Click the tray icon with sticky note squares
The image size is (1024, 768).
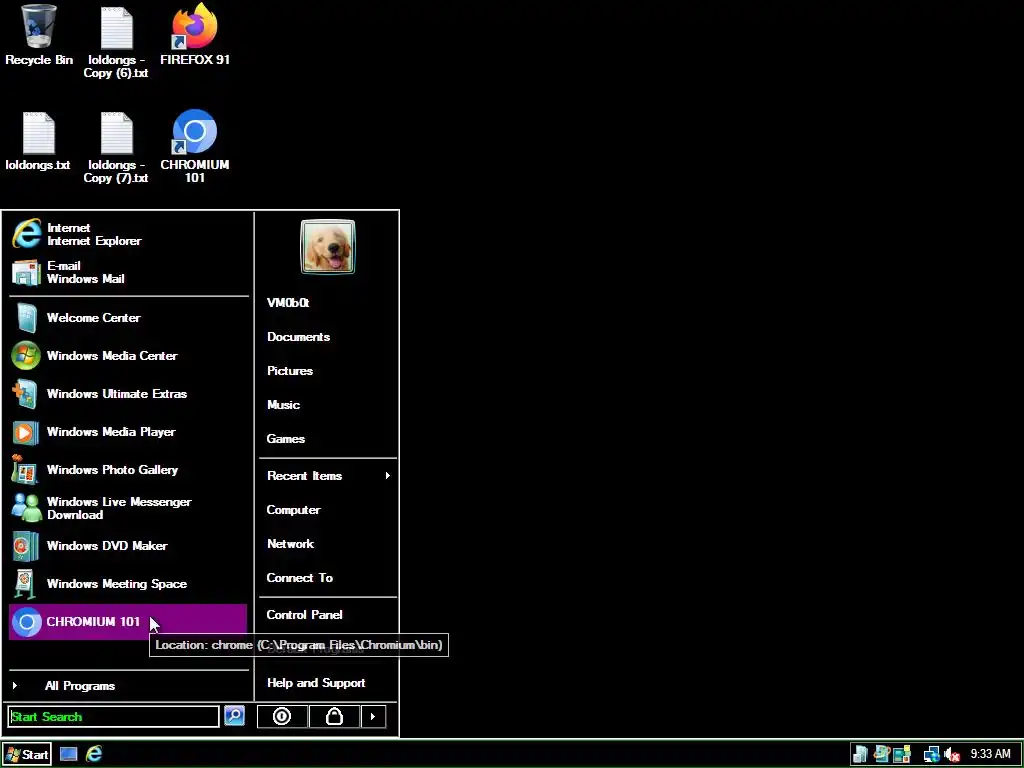coord(903,754)
